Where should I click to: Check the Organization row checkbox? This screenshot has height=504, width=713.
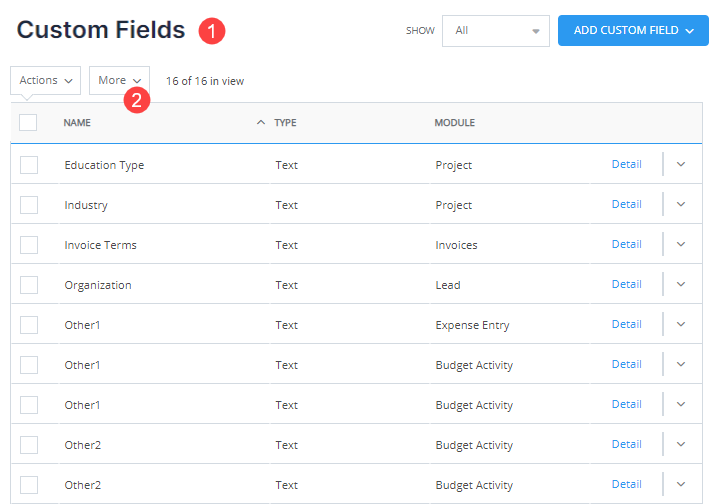[29, 285]
